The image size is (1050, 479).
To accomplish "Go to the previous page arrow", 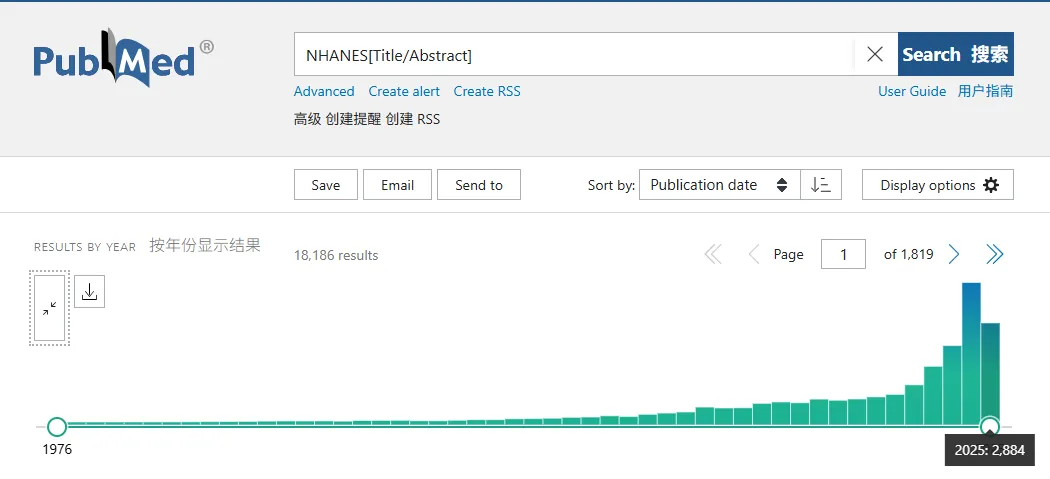I will [x=753, y=255].
